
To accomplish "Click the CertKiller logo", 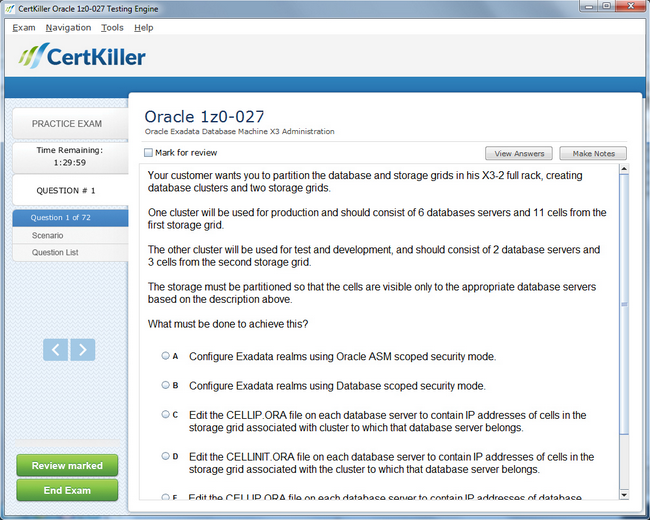I will 82,56.
